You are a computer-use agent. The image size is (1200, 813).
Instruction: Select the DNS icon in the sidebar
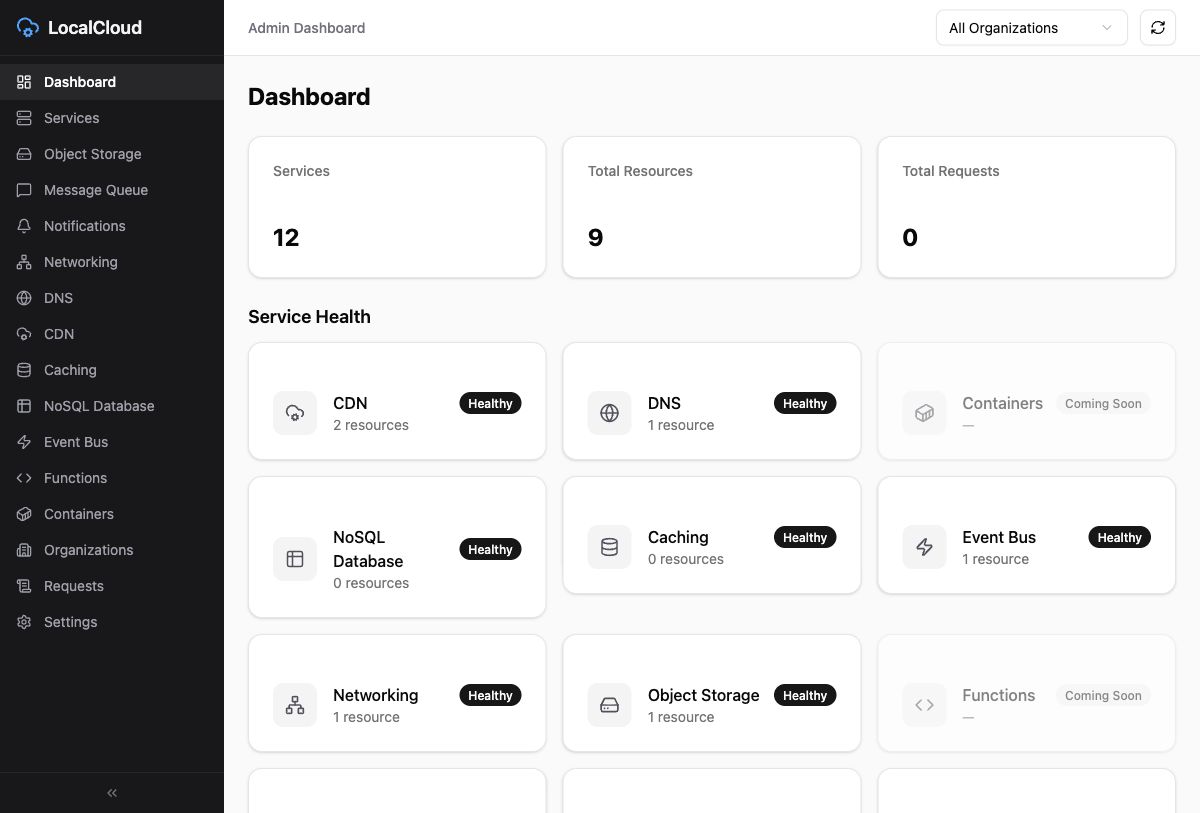[x=22, y=298]
